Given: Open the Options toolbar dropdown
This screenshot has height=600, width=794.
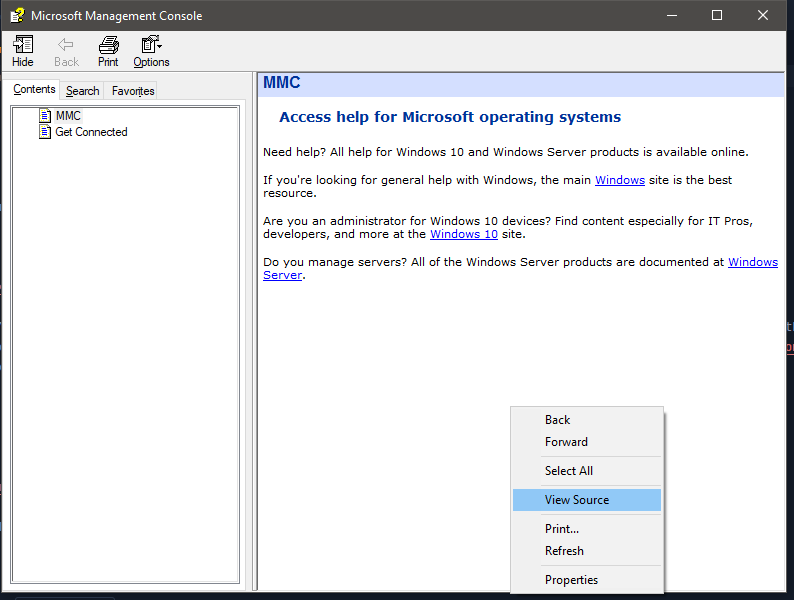Looking at the screenshot, I should pyautogui.click(x=151, y=51).
